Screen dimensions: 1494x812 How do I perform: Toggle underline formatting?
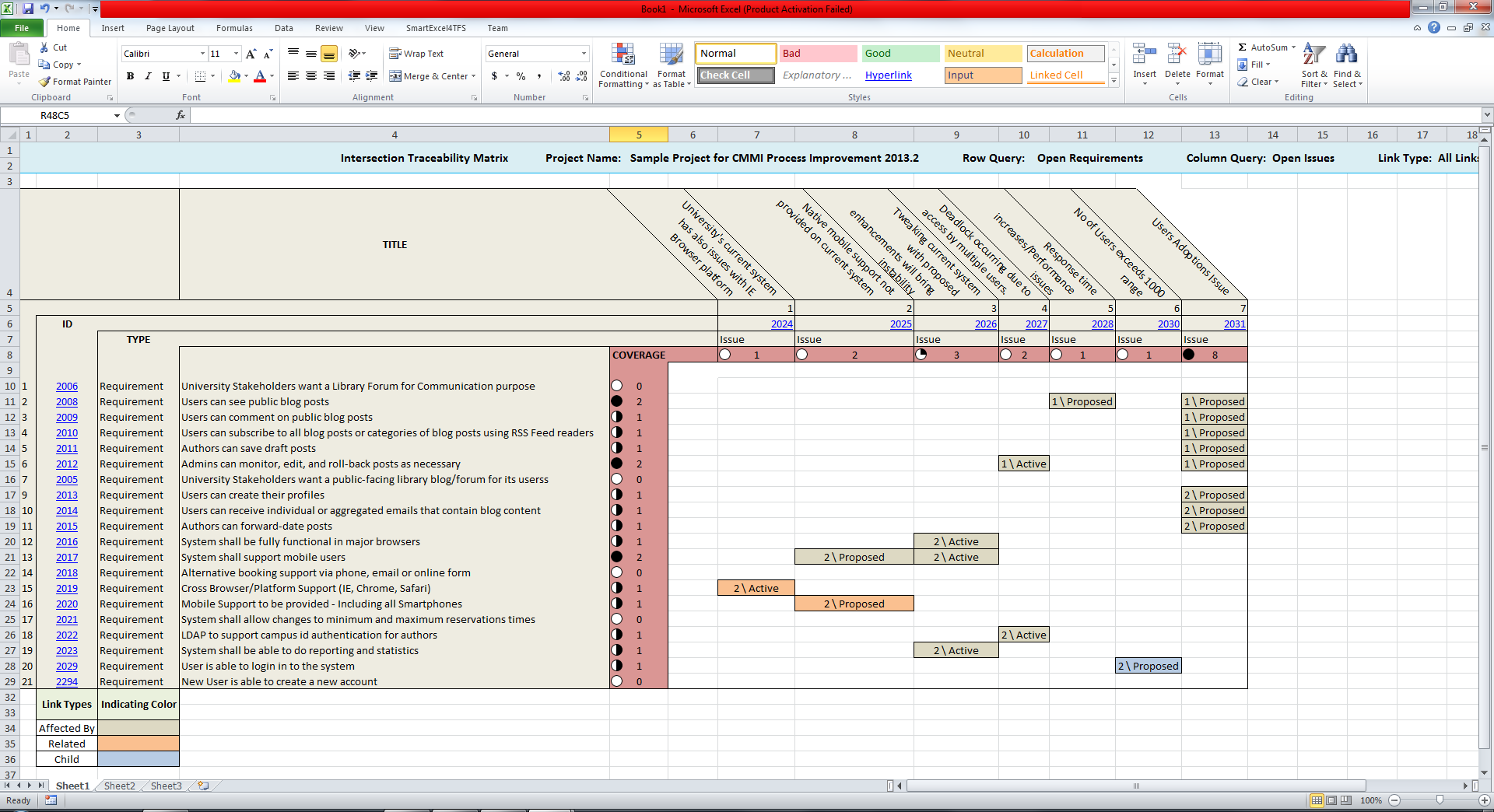(165, 76)
